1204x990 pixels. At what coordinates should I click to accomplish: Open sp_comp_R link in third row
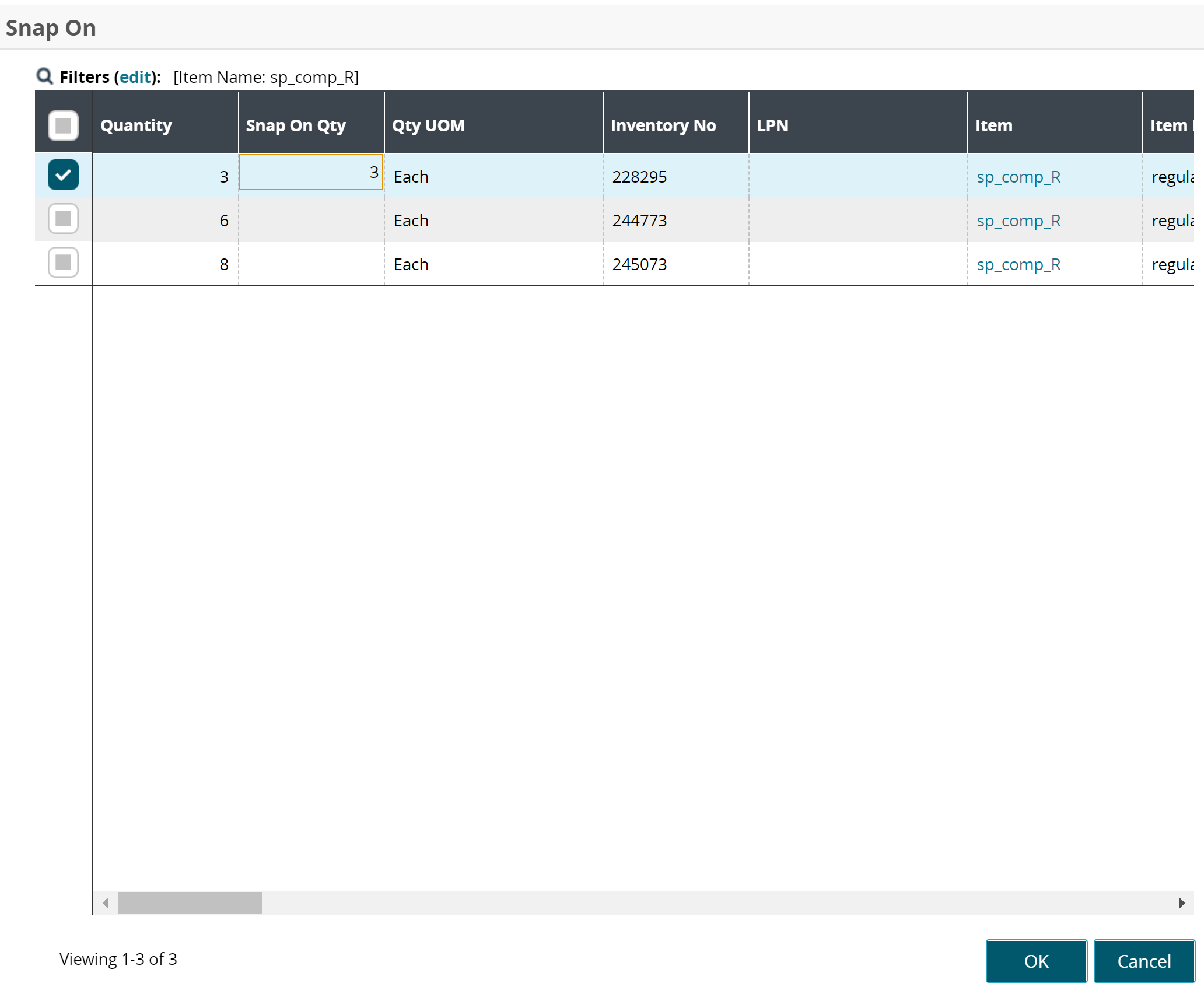pyautogui.click(x=1019, y=264)
